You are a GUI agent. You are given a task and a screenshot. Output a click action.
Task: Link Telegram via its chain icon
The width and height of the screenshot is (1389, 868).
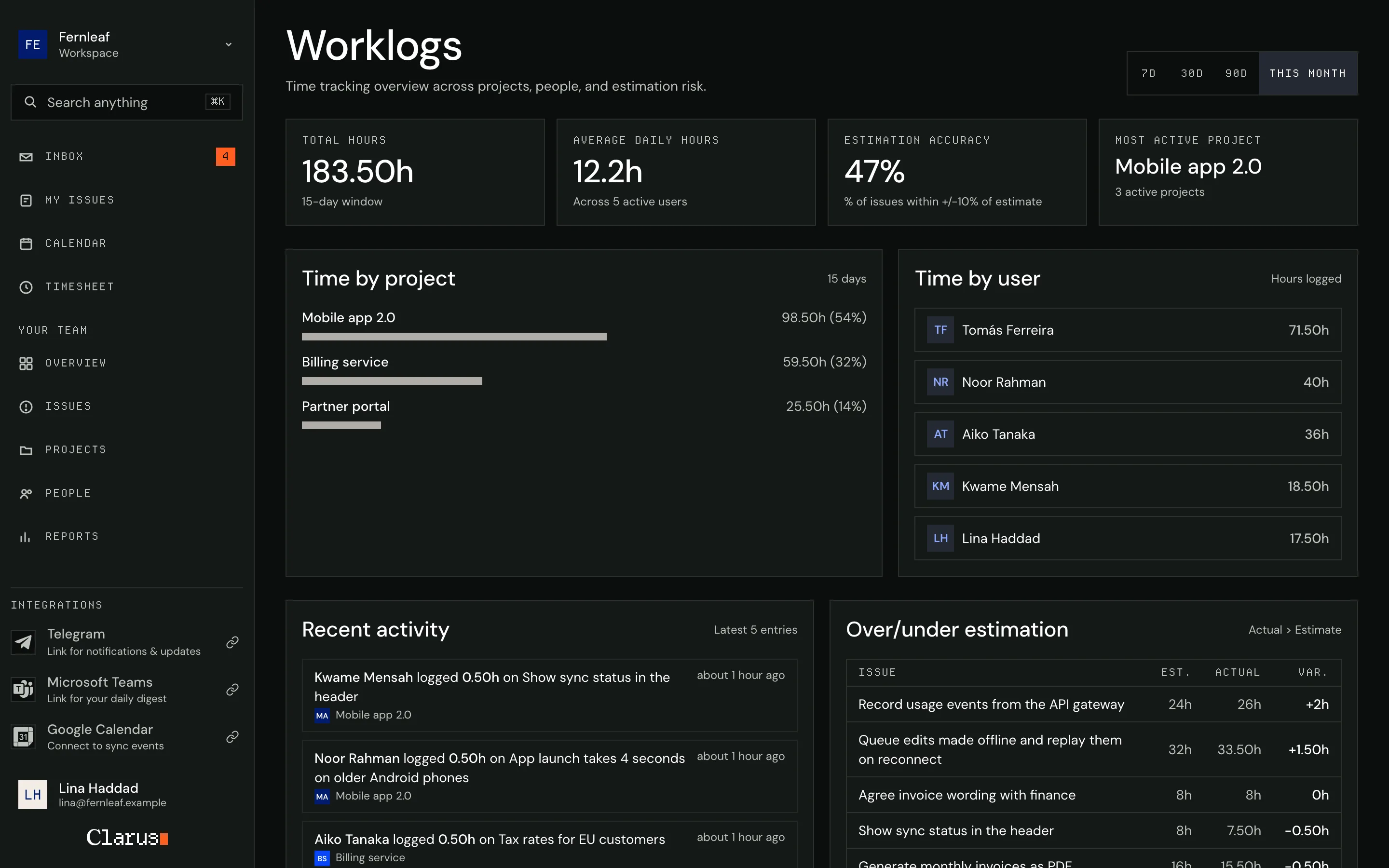(232, 642)
